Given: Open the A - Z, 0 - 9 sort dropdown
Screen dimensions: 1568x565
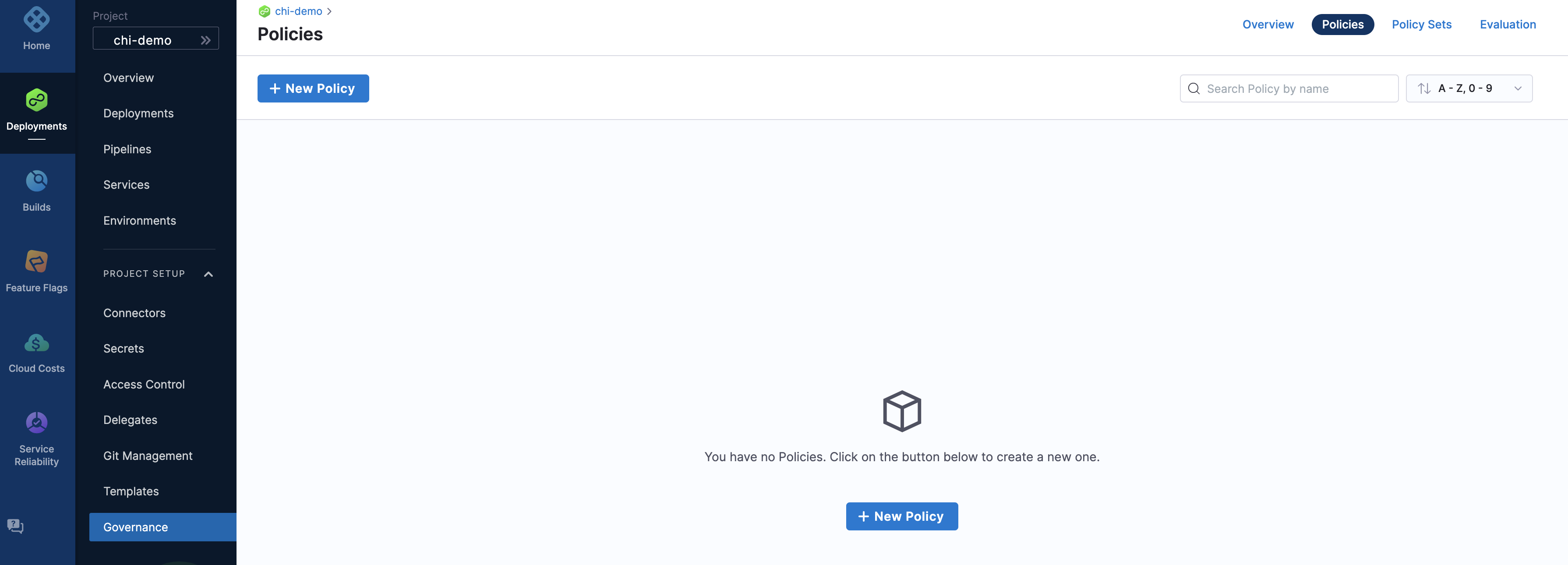Looking at the screenshot, I should tap(1468, 89).
